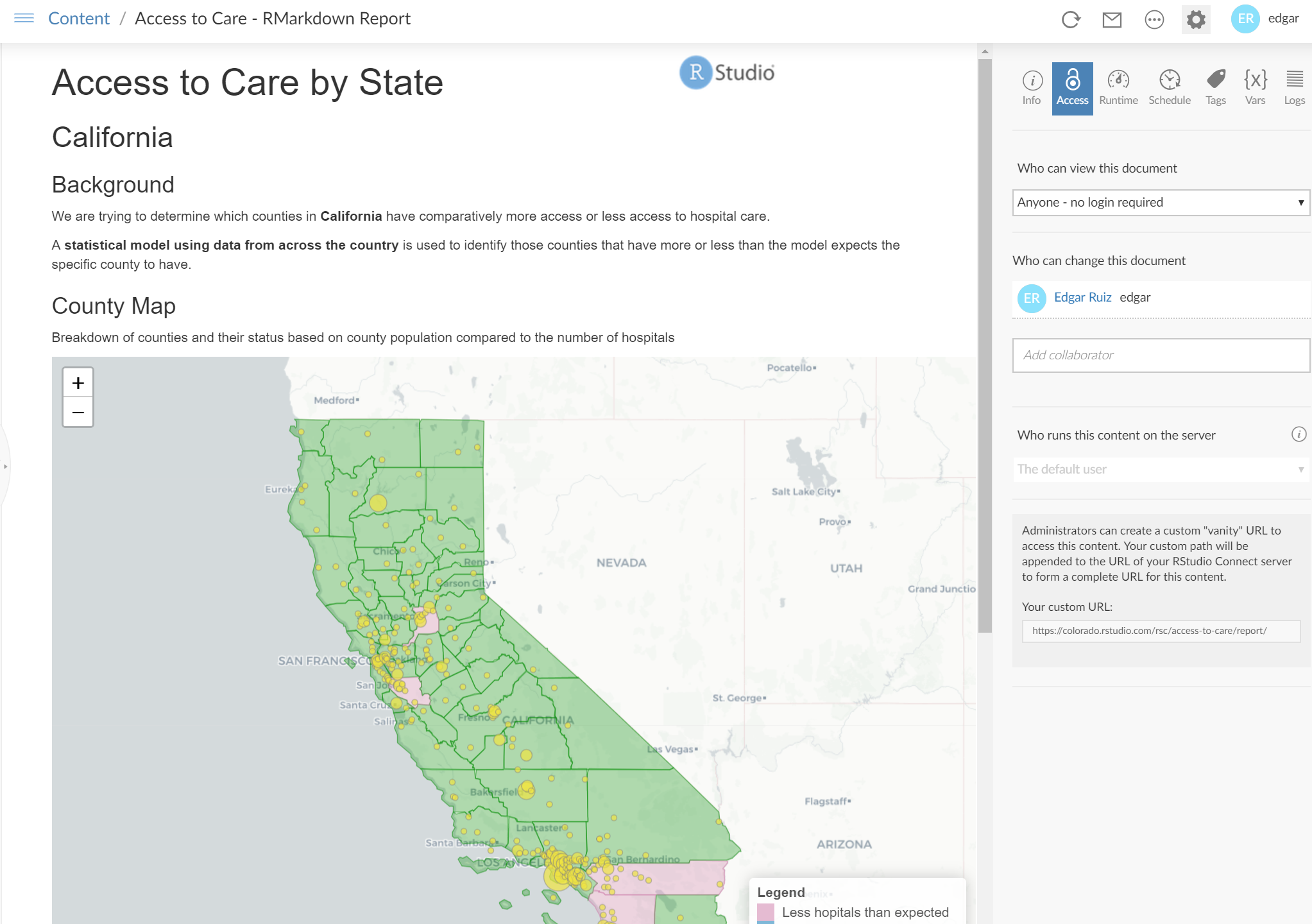This screenshot has width=1312, height=924.
Task: Show the Vars panel
Action: coord(1255,88)
